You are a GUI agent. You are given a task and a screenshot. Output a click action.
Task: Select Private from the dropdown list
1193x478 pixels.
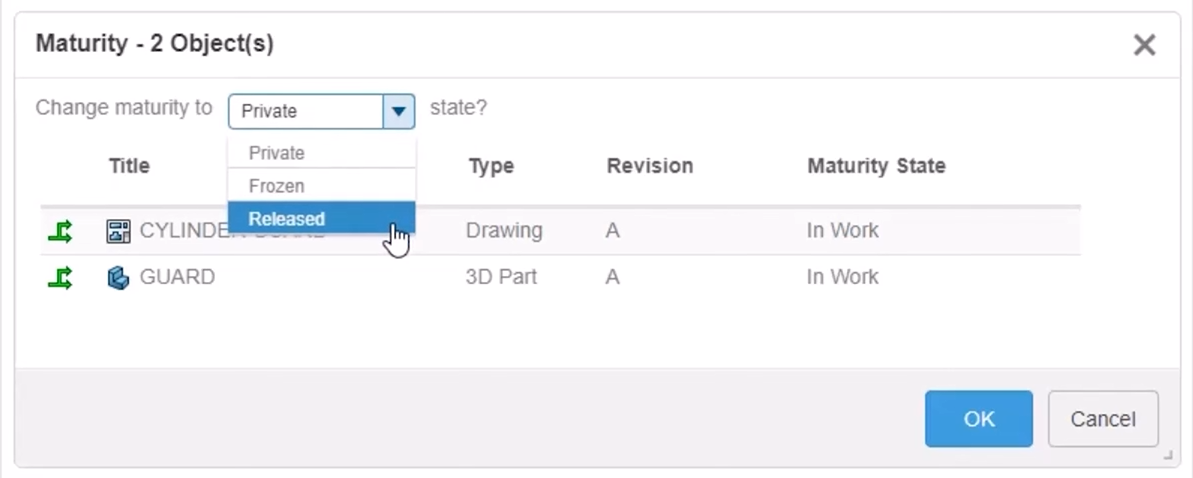pos(277,153)
